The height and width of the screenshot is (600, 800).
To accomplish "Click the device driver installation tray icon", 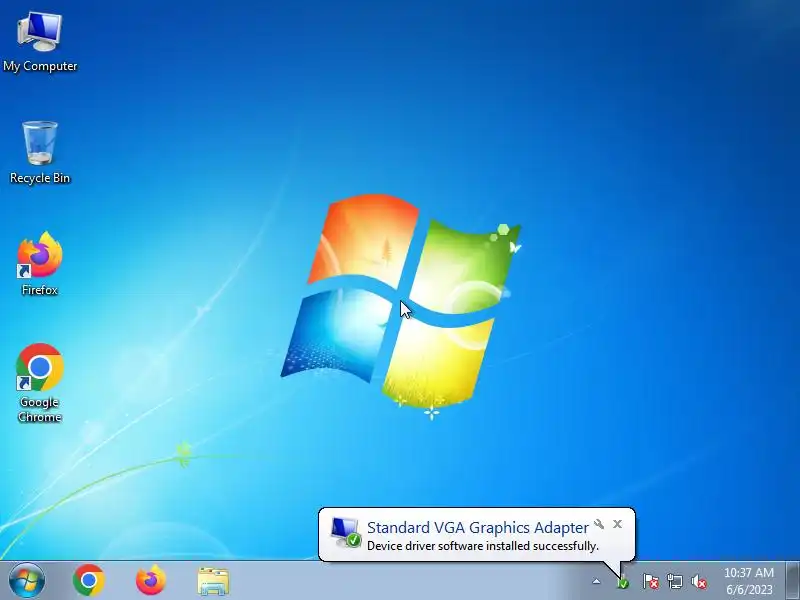I will click(x=623, y=582).
